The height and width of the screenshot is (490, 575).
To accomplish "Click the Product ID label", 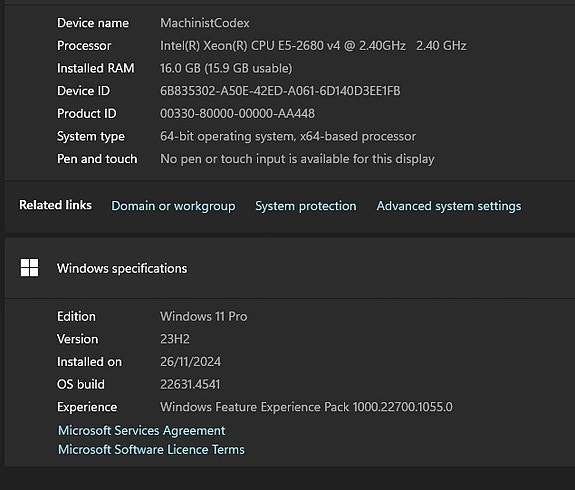I will tap(87, 114).
